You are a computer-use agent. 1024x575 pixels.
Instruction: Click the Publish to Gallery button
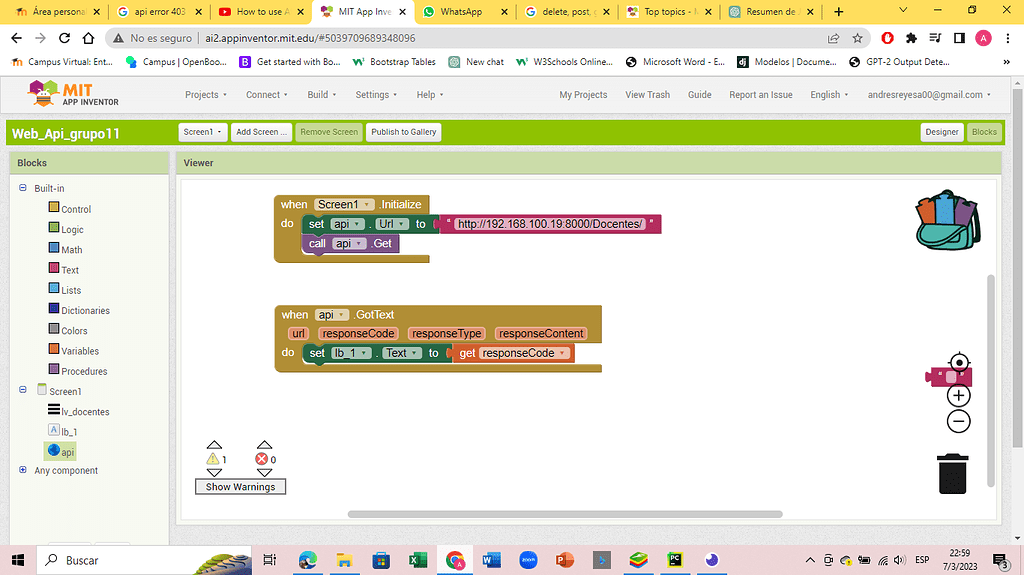point(404,132)
